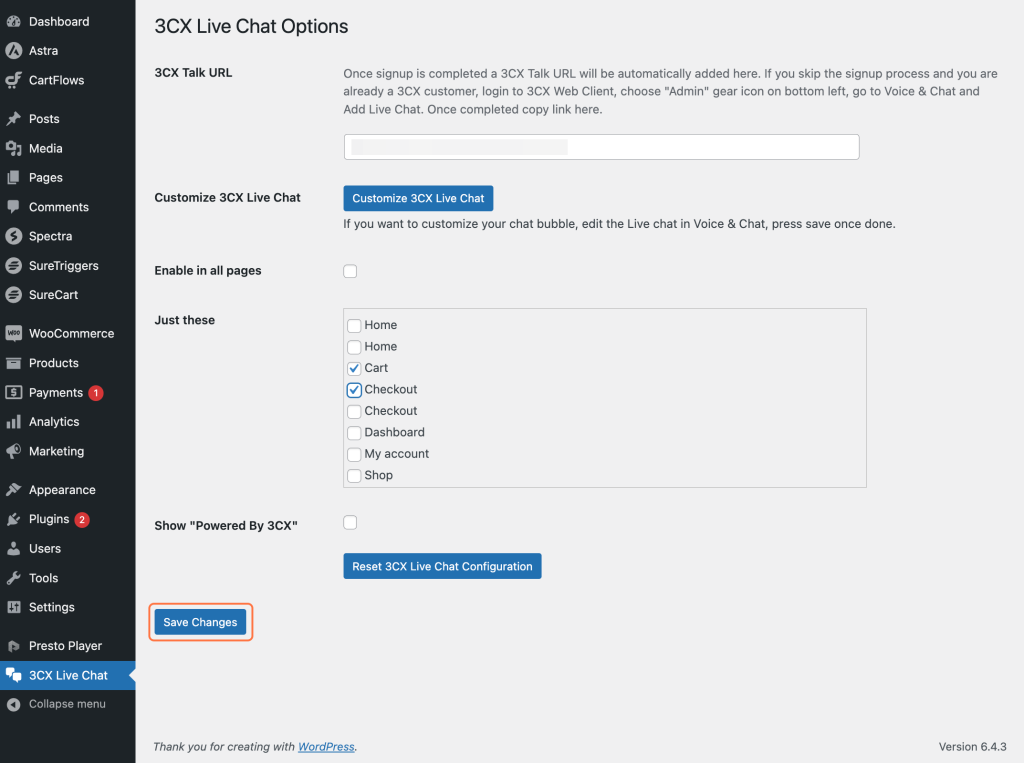This screenshot has width=1024, height=763.
Task: Uncheck the Cart page checkbox
Action: (x=354, y=368)
